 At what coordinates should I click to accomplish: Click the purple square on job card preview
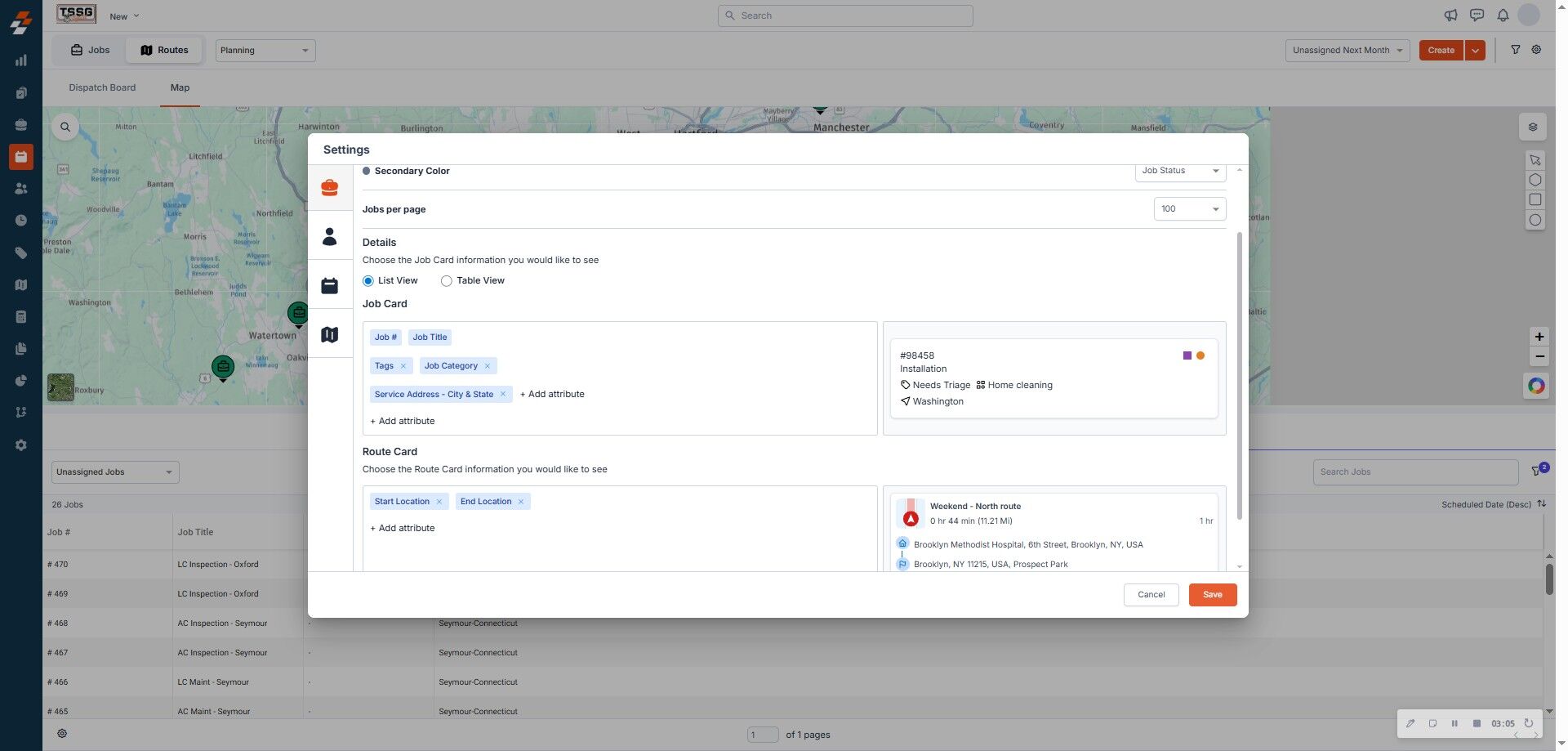click(1187, 355)
